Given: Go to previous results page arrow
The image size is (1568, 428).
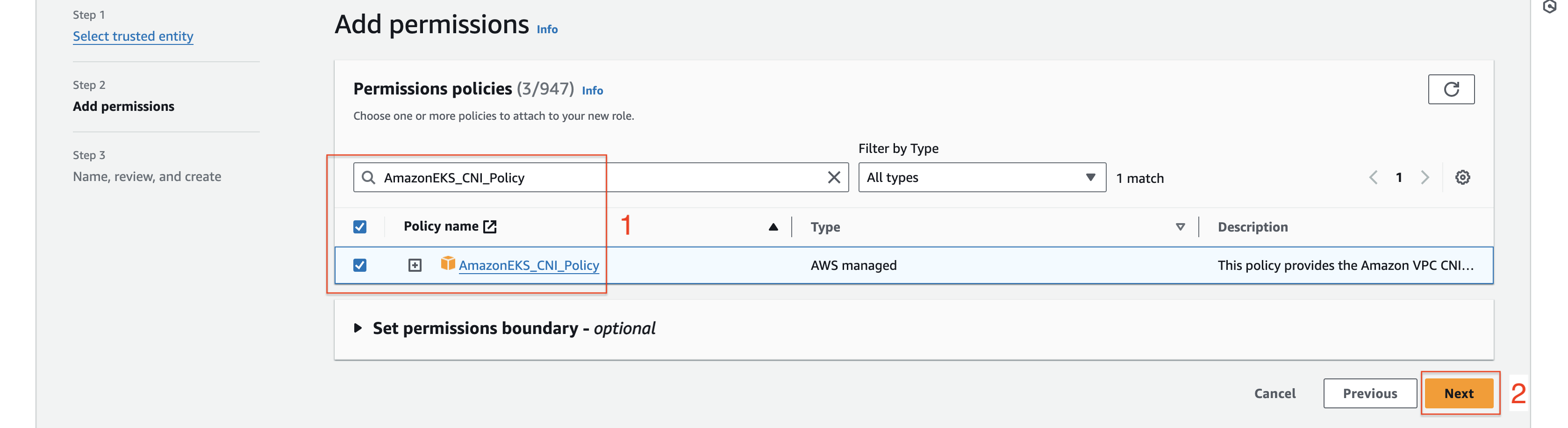Looking at the screenshot, I should point(1373,177).
